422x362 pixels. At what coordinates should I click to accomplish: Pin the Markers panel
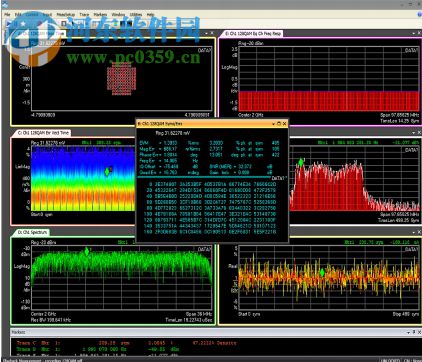click(x=414, y=332)
